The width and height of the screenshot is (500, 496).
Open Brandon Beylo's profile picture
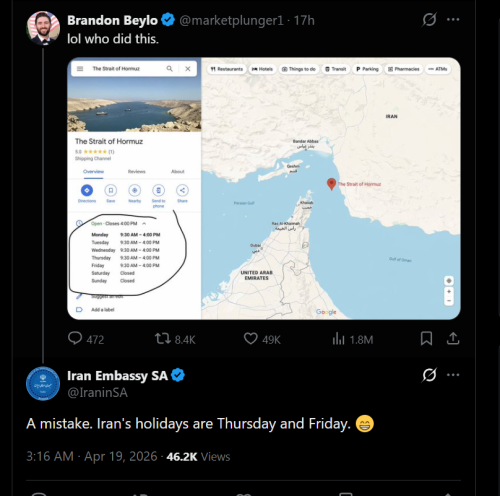[x=43, y=28]
